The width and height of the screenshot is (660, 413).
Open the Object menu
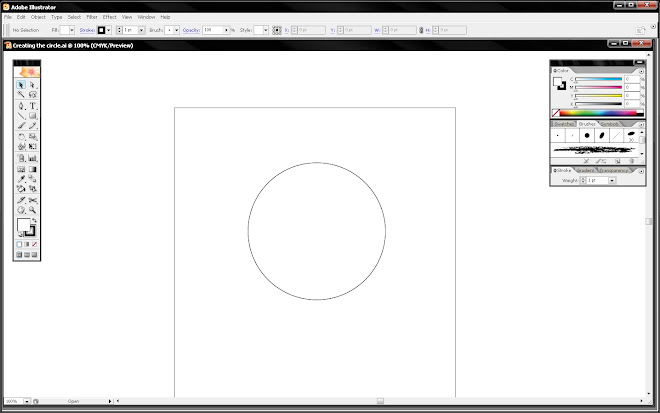coord(38,17)
